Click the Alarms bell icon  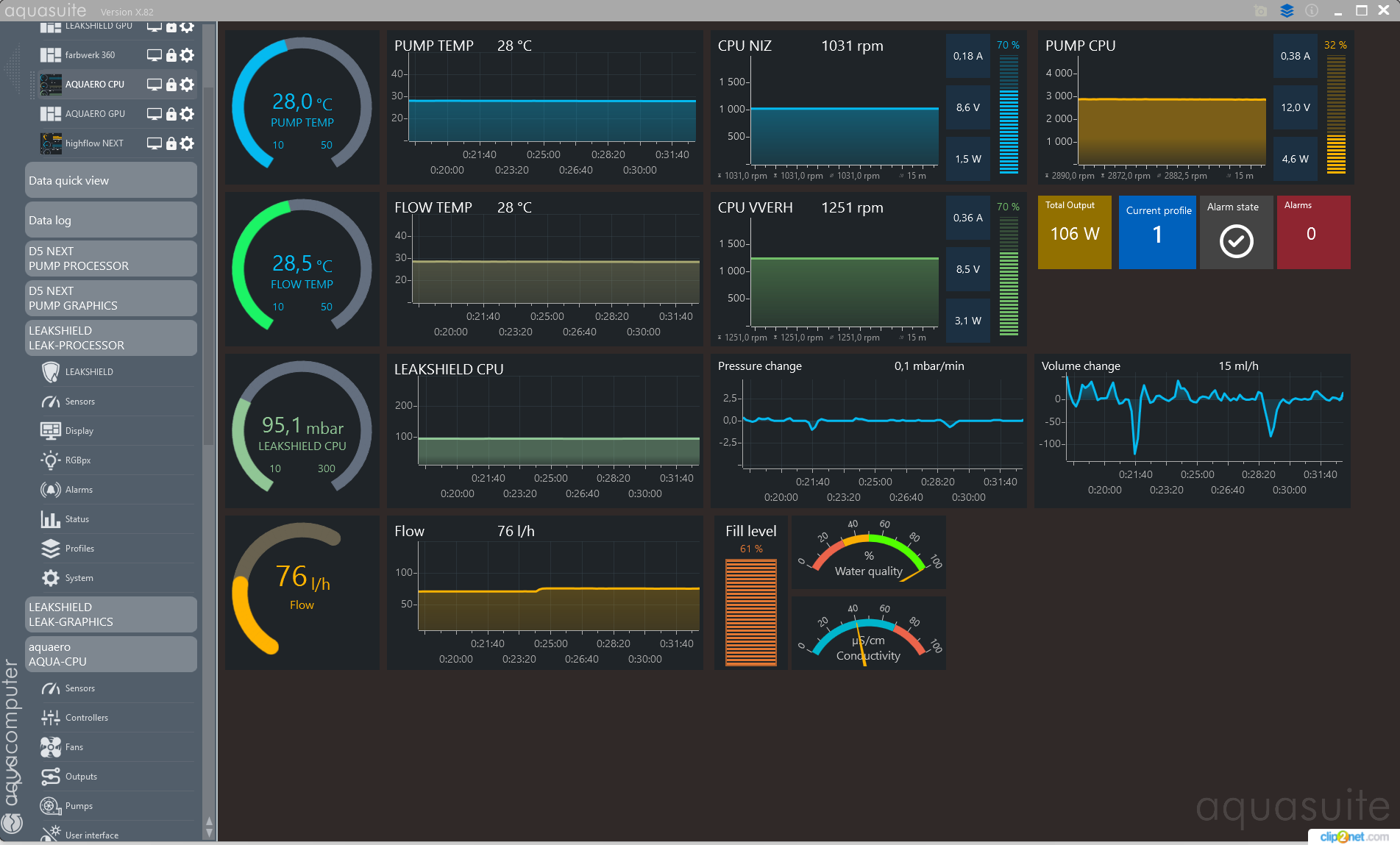pyautogui.click(x=51, y=490)
